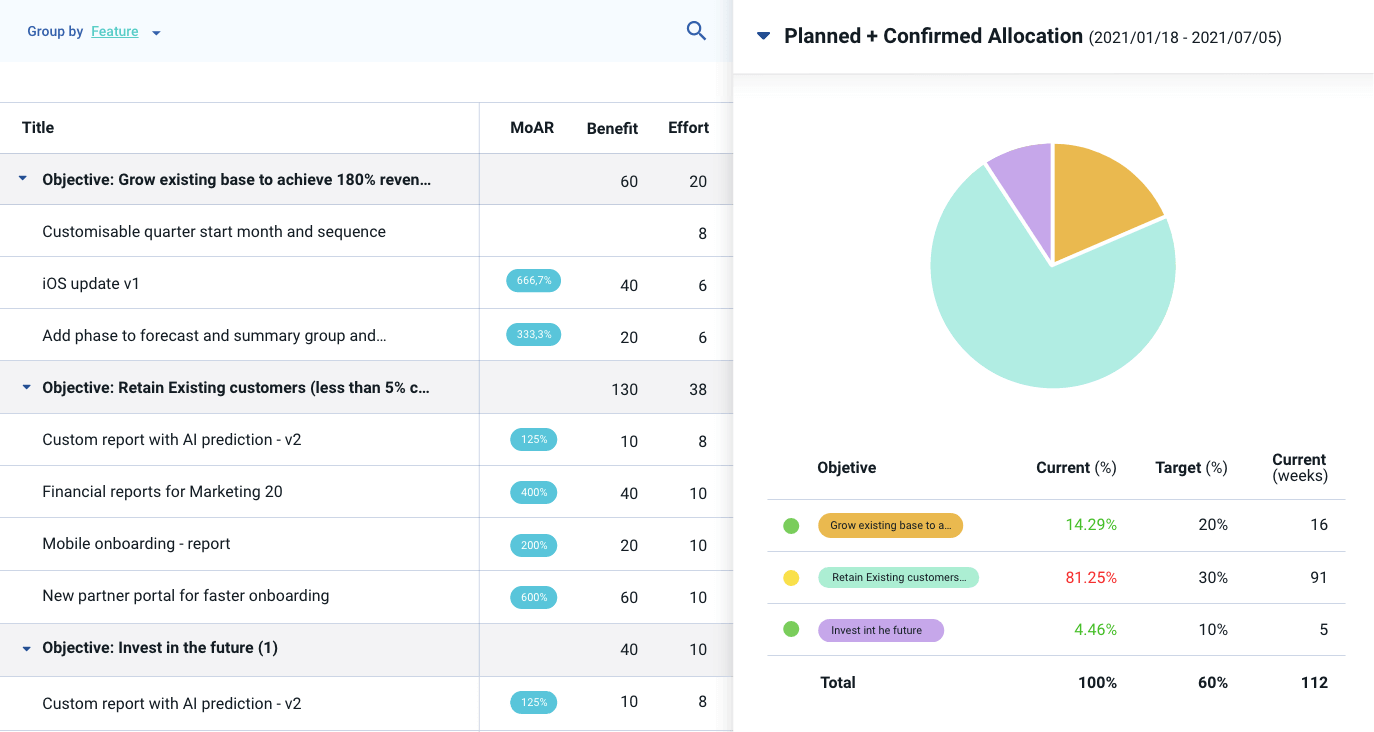Click the 112 total weeks value
Image resolution: width=1374 pixels, height=732 pixels.
point(1314,682)
